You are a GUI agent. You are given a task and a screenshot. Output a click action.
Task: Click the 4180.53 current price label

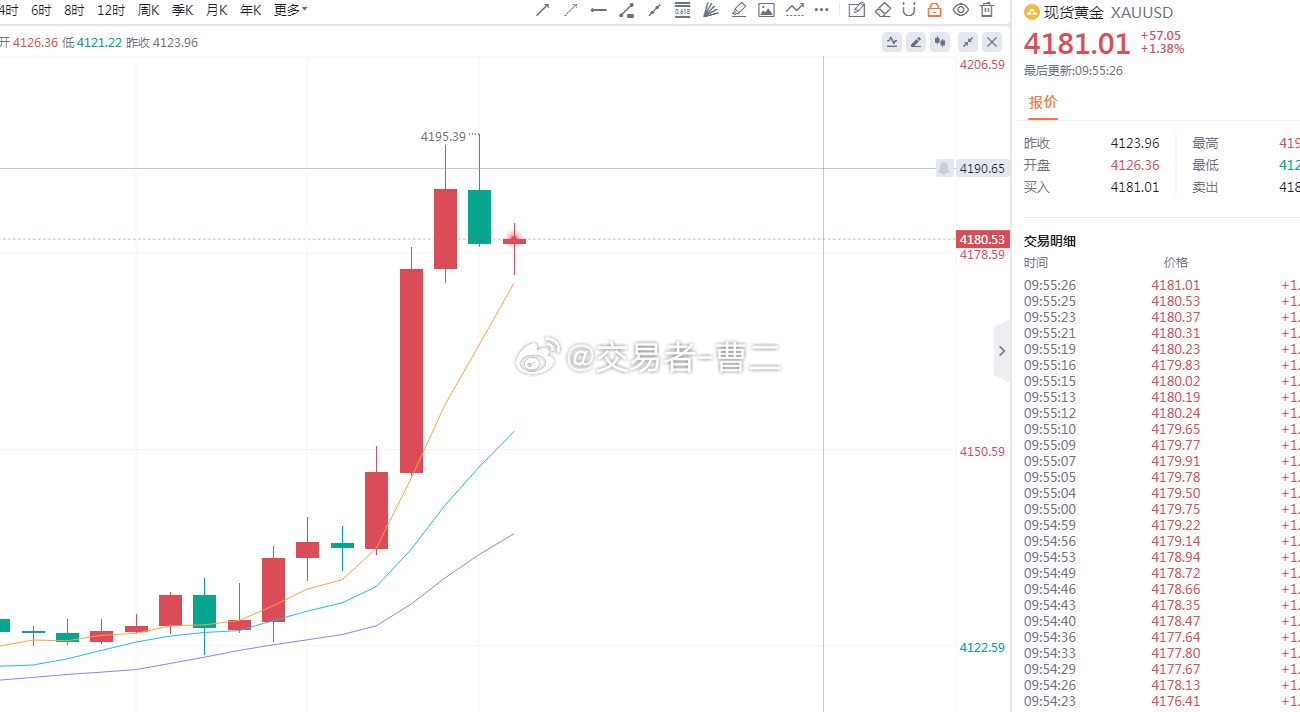982,239
